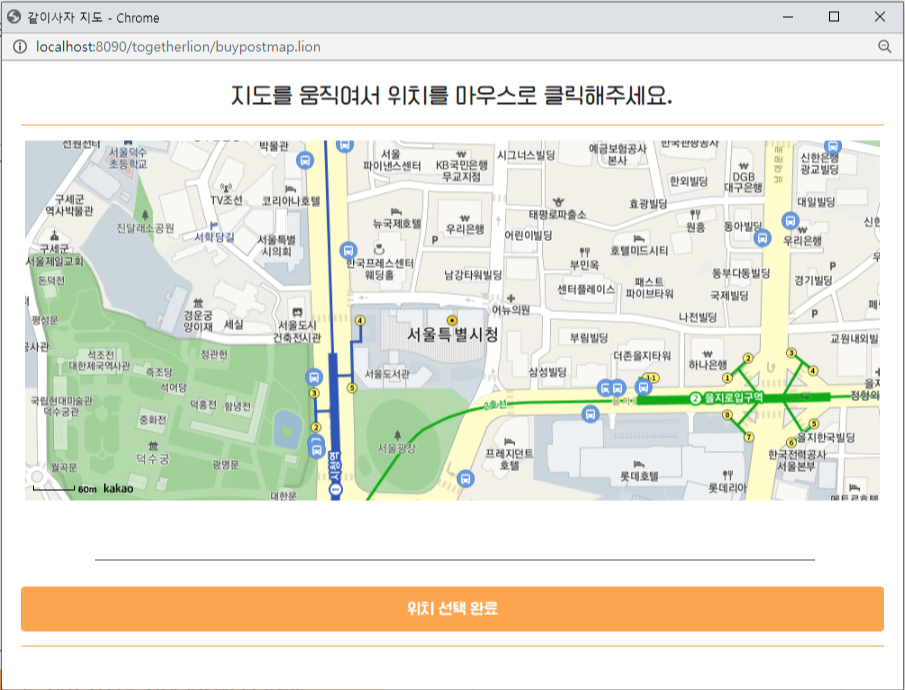Click the 서울도시 건축전시관 label

tap(297, 331)
